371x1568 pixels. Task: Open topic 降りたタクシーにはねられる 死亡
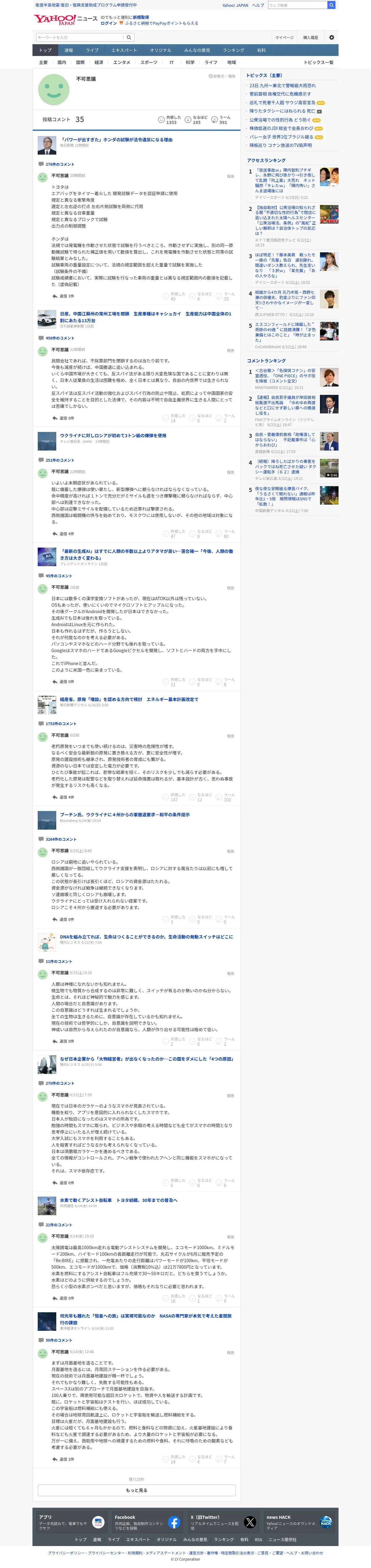(282, 111)
